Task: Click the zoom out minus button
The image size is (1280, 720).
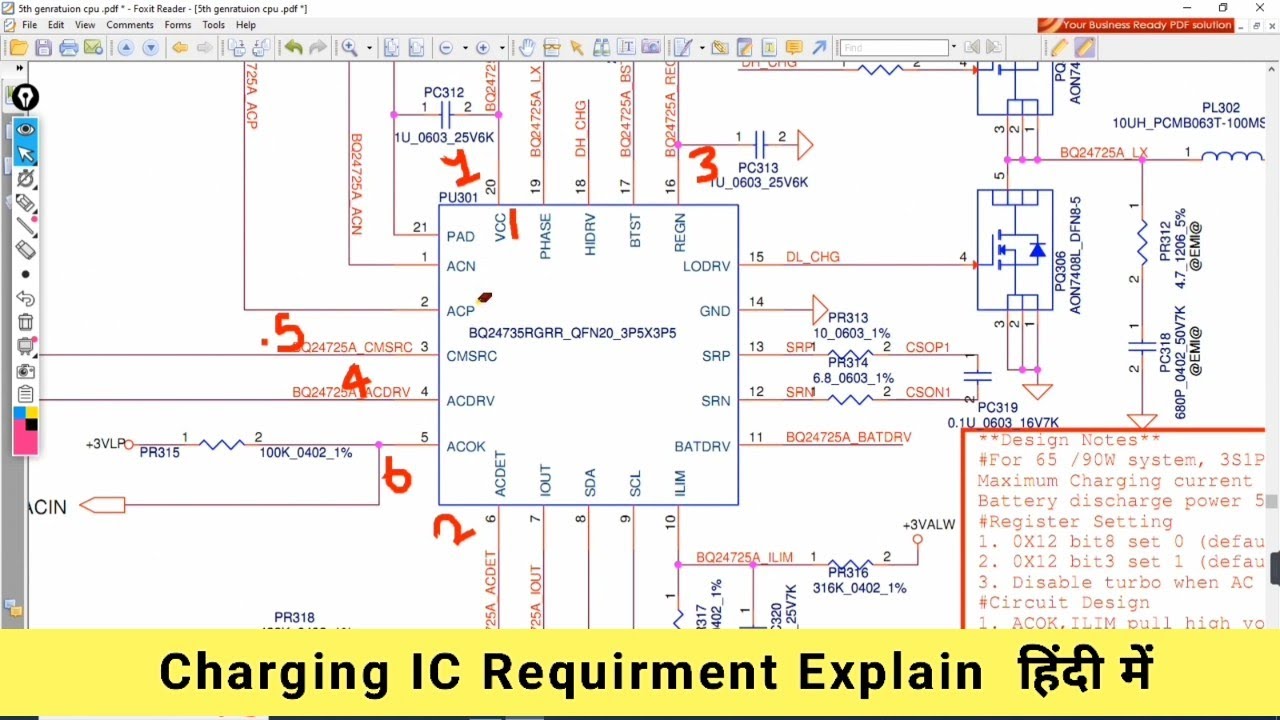Action: point(446,47)
